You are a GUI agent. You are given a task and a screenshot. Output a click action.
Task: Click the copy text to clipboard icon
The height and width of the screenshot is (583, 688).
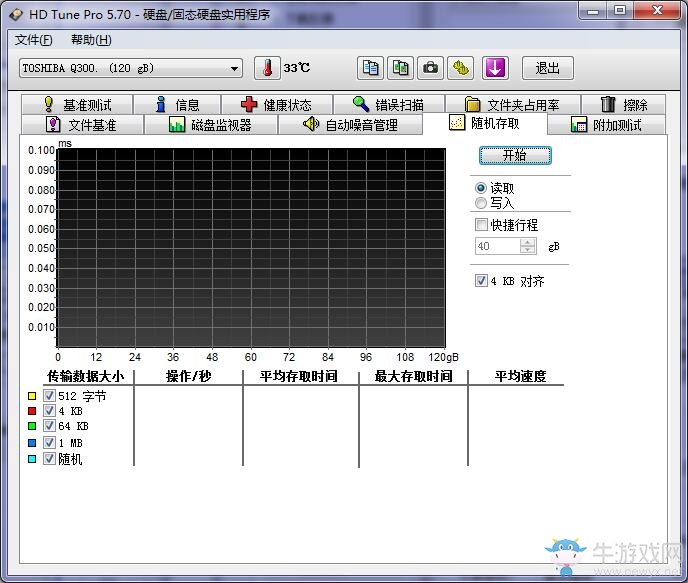click(370, 68)
